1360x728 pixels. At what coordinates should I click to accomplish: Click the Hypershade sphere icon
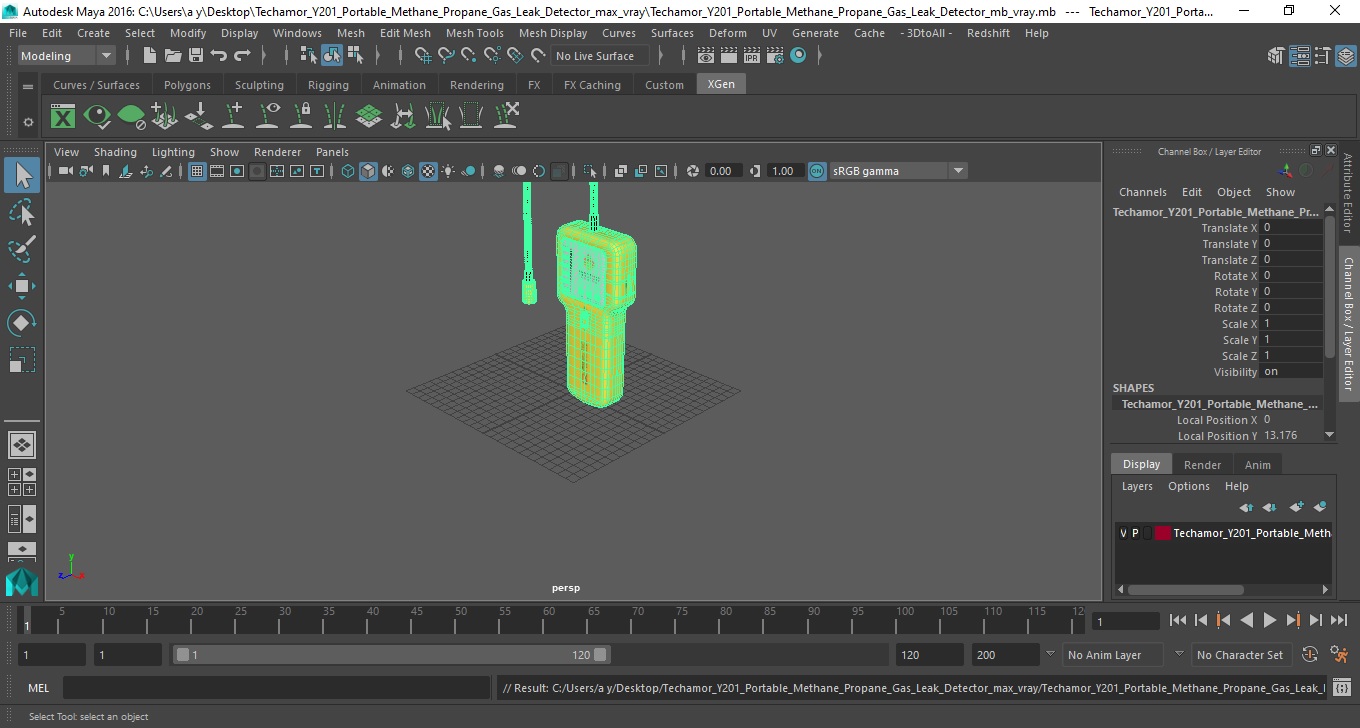click(798, 56)
